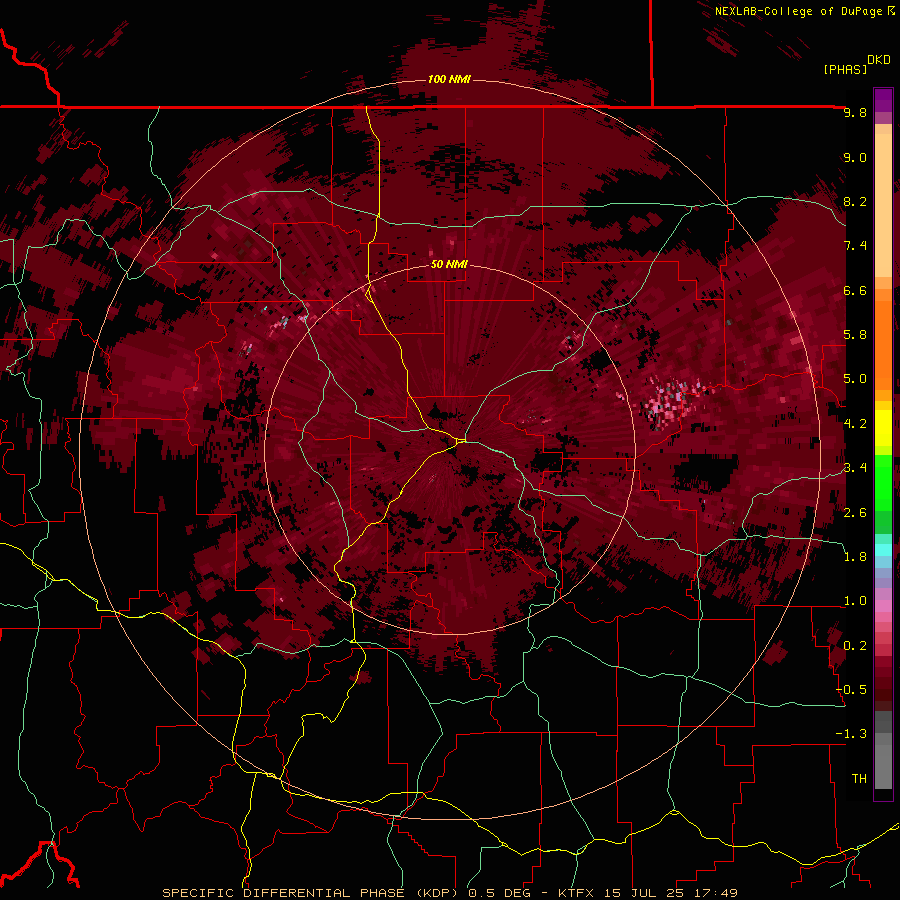The height and width of the screenshot is (900, 900).
Task: Click the 9.0 value on the color scale
Action: pos(855,158)
